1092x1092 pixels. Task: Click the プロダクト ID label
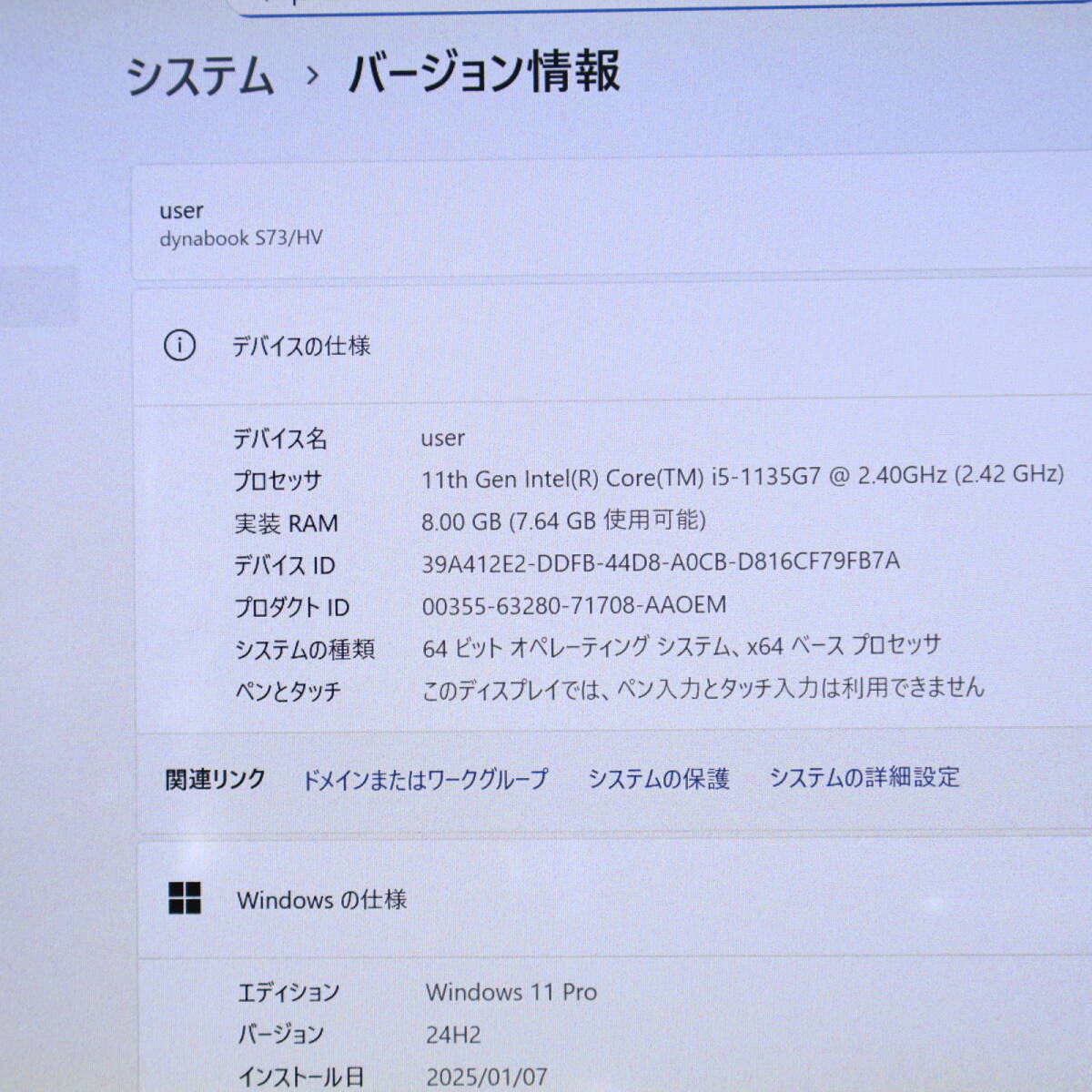[x=291, y=607]
